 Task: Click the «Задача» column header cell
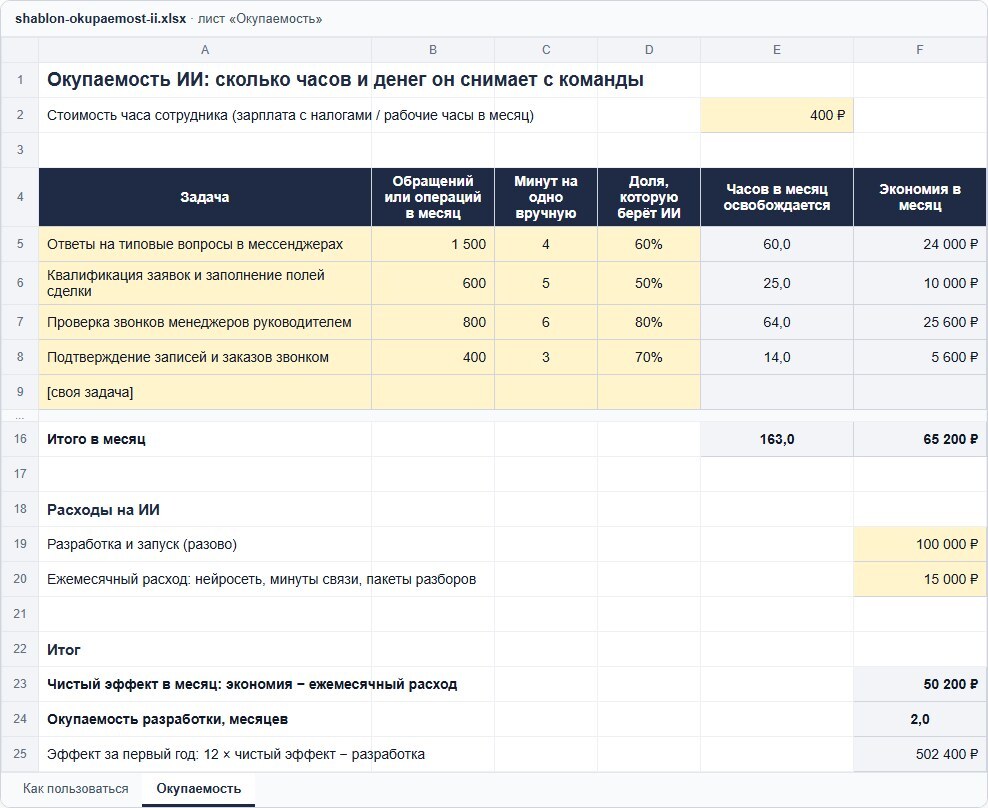205,197
